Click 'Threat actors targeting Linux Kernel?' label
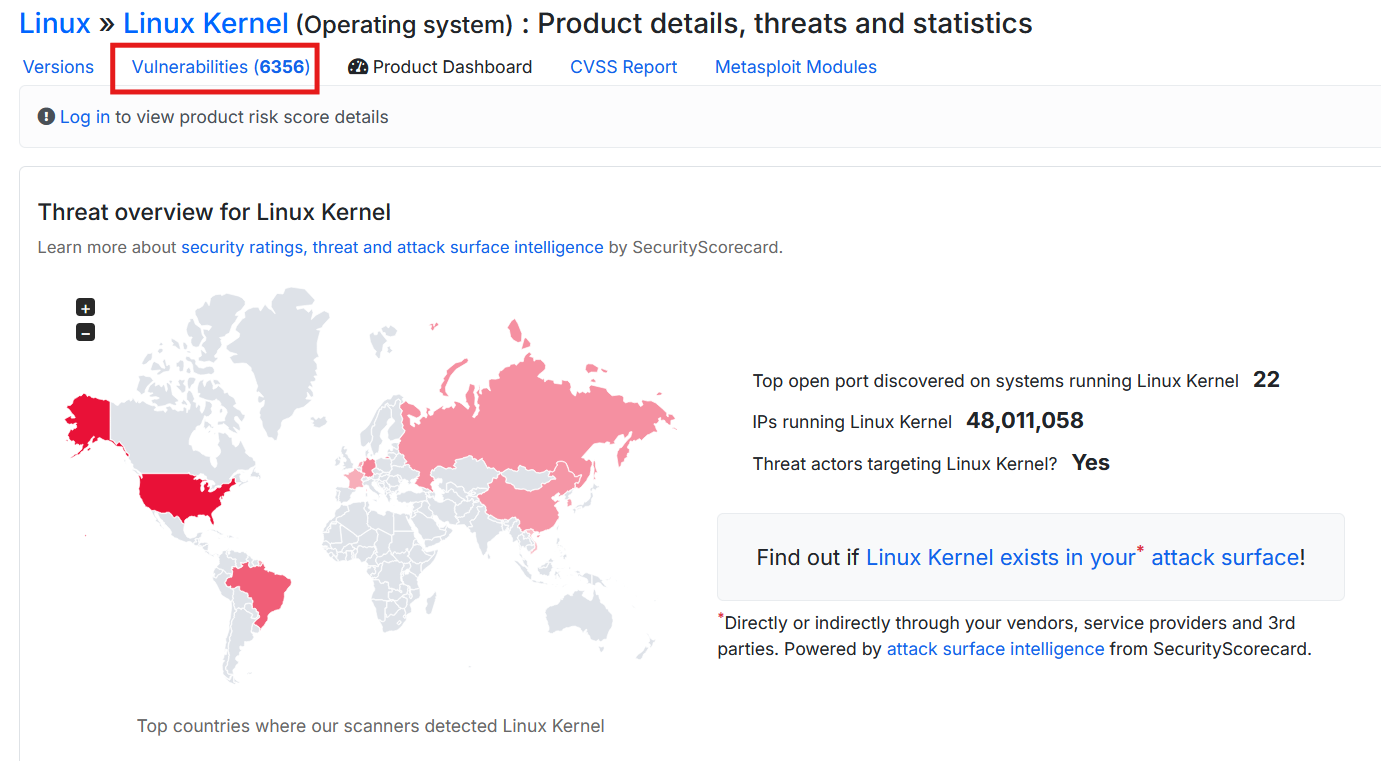 [x=905, y=464]
